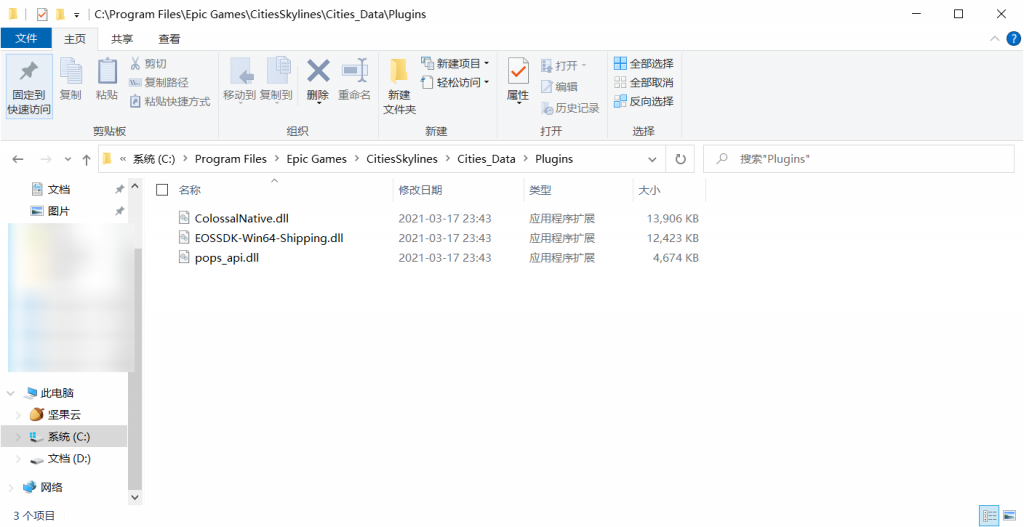Sort by the 修改日期 column header
This screenshot has height=527, width=1024.
[420, 190]
